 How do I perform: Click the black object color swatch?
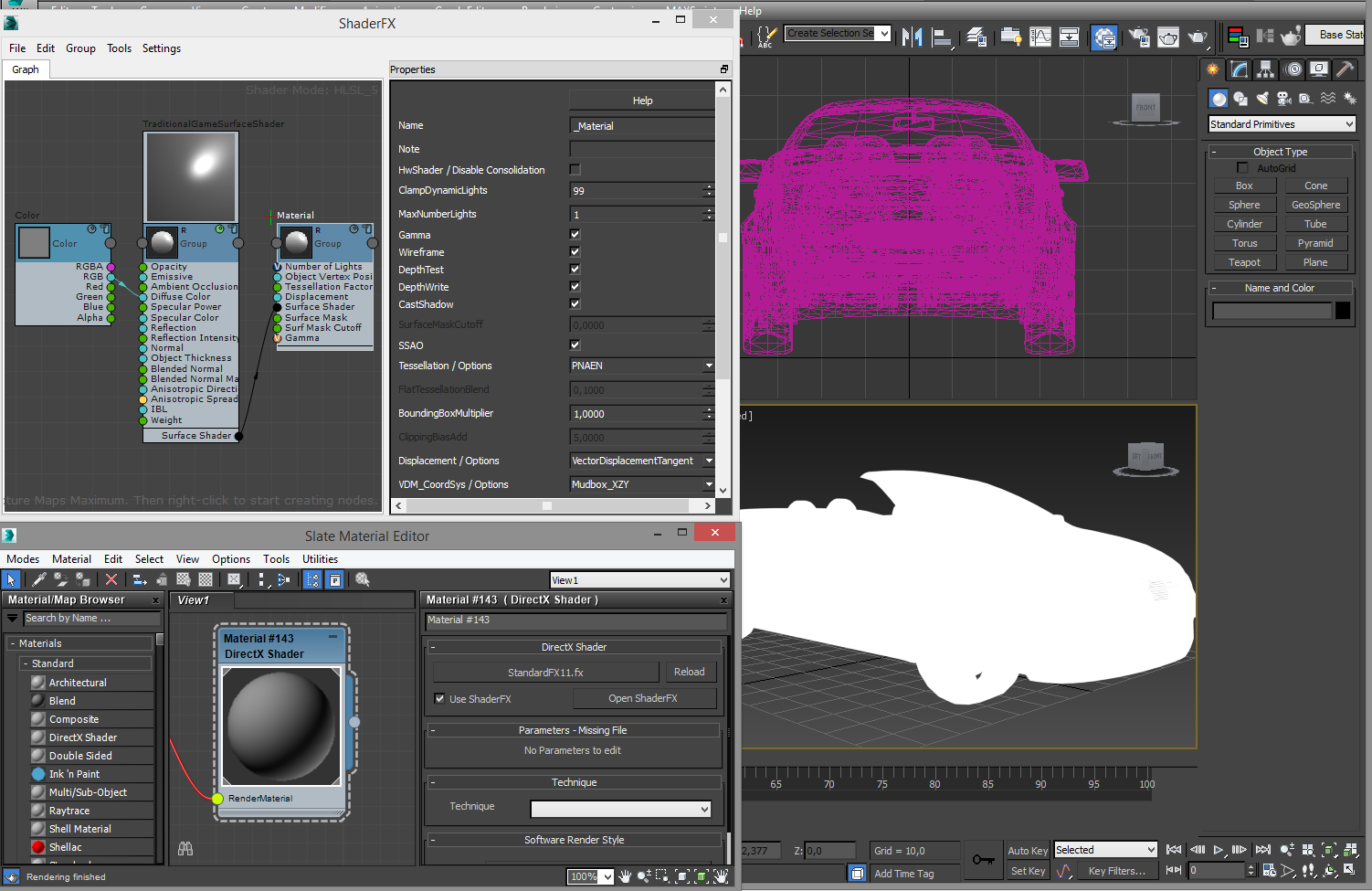coord(1343,311)
